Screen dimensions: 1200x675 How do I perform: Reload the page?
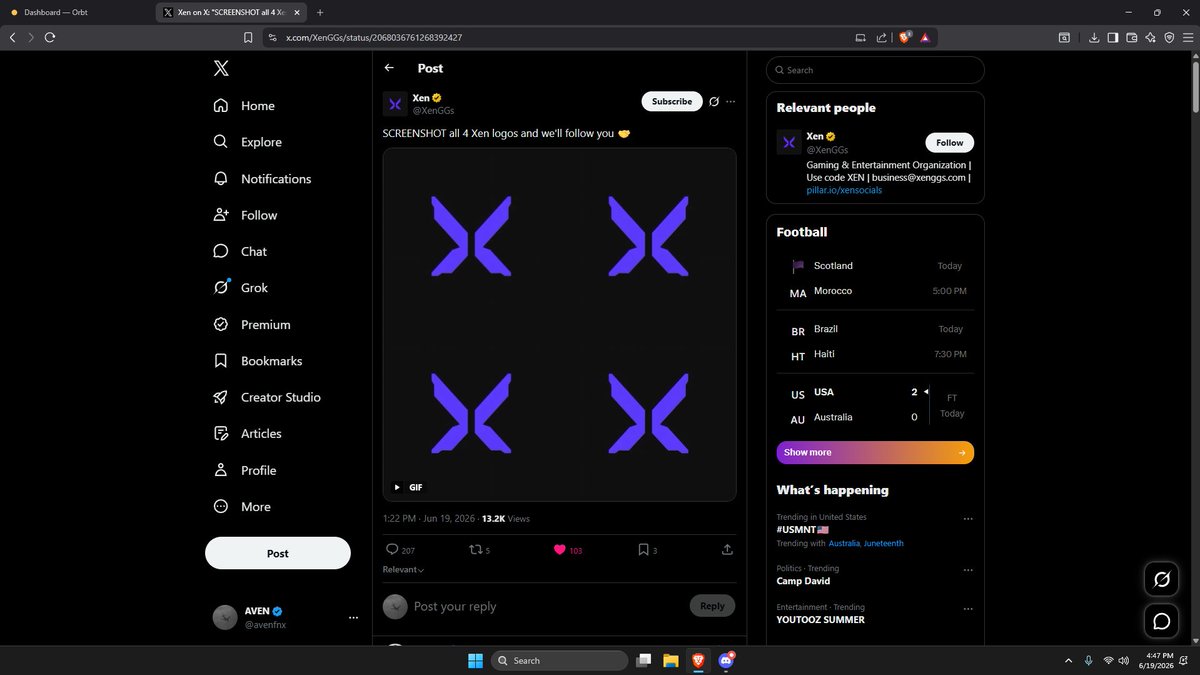(50, 37)
